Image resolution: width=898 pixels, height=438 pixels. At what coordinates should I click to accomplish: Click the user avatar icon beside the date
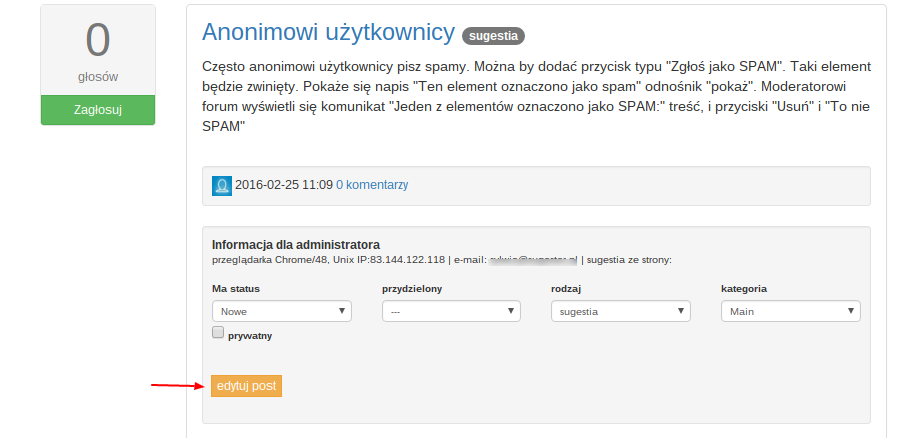pyautogui.click(x=222, y=185)
